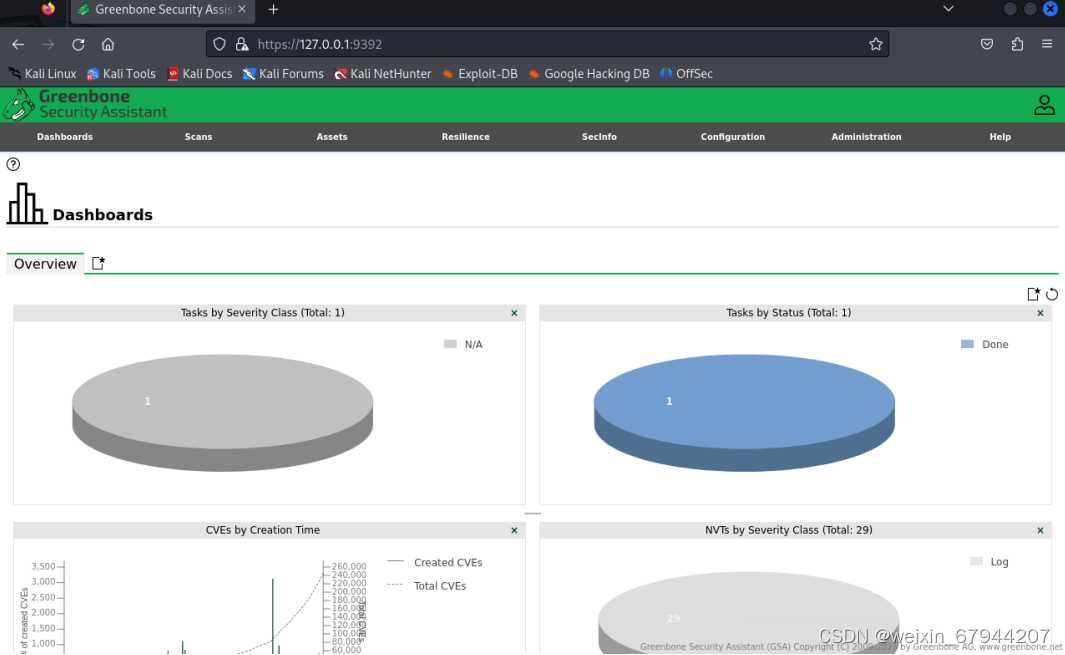The image size is (1065, 655).
Task: Expand the list all tabs dropdown
Action: (948, 9)
